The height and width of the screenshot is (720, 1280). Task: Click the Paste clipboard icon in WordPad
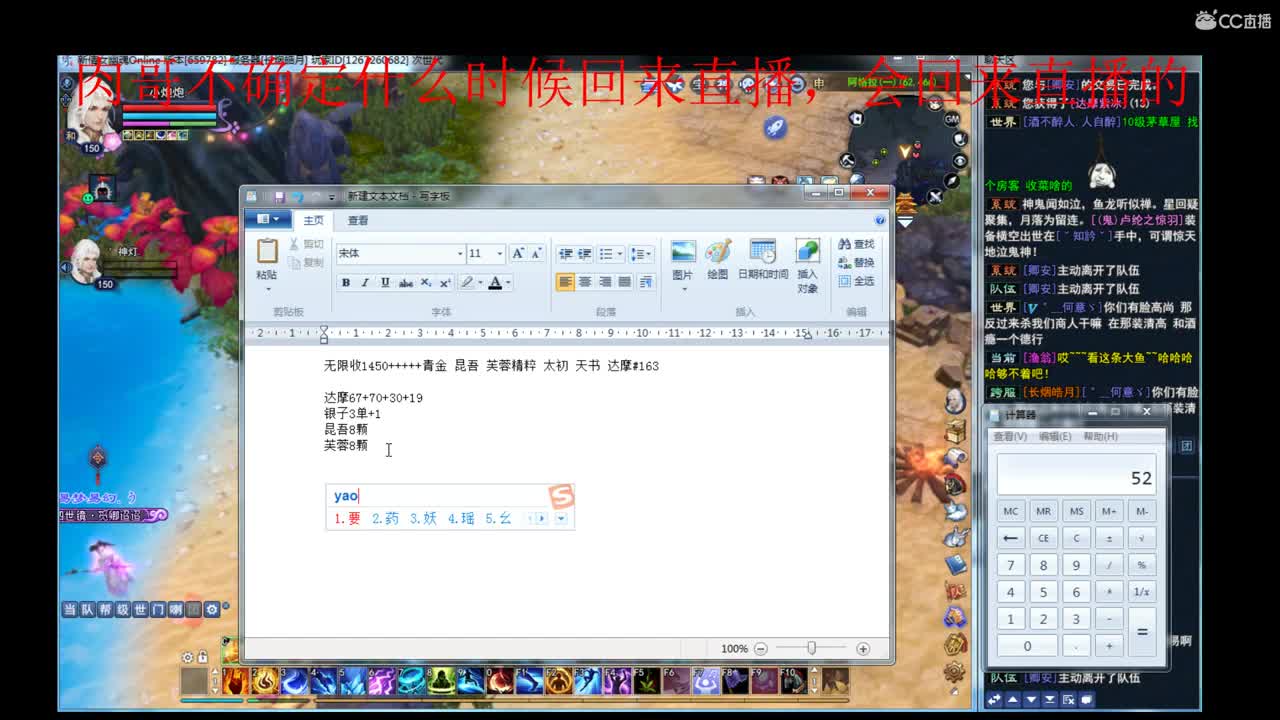[x=267, y=250]
